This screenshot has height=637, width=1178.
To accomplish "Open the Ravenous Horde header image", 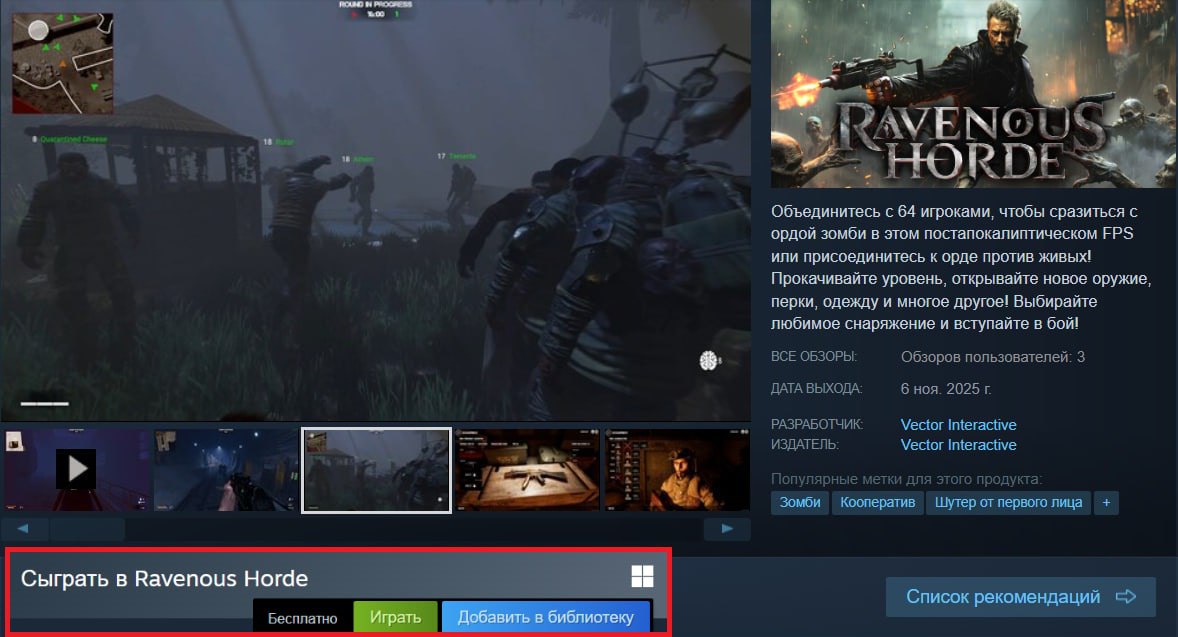I will 973,93.
